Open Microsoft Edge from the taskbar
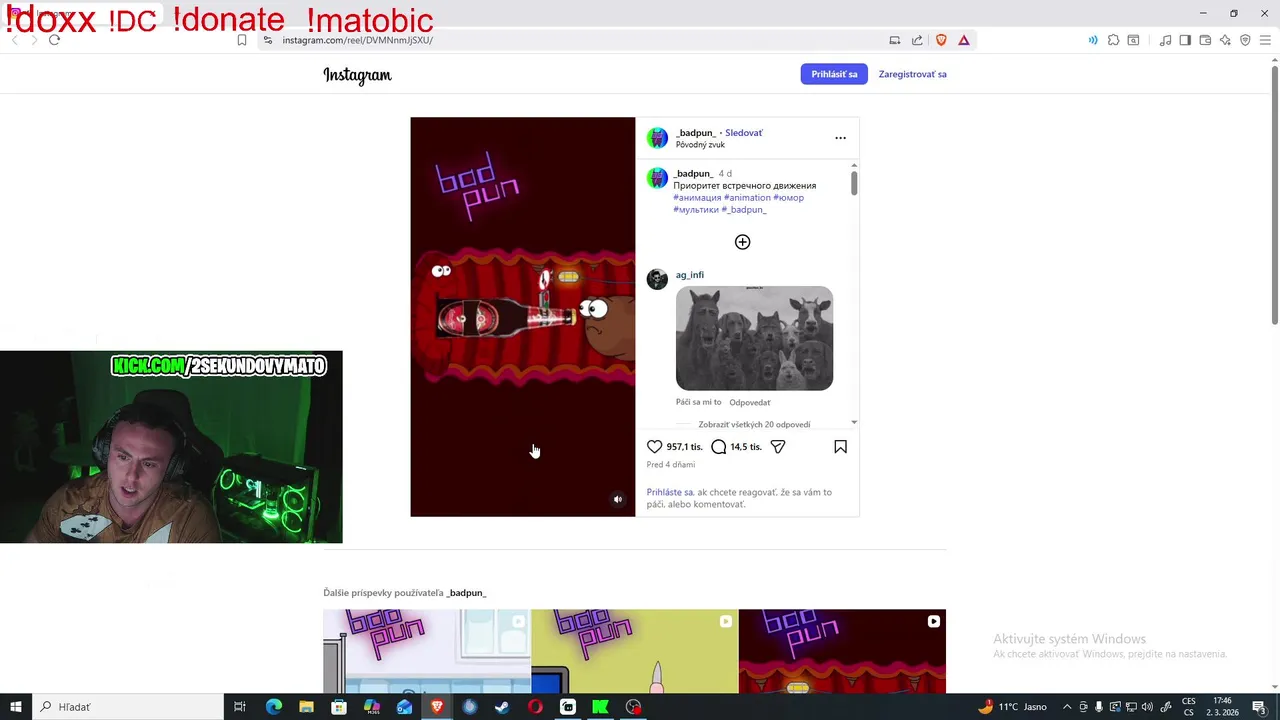The image size is (1280, 720). [x=274, y=707]
